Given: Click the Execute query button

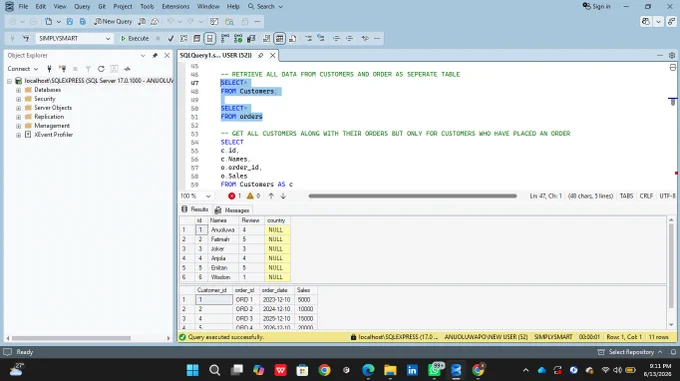Looking at the screenshot, I should click(134, 39).
